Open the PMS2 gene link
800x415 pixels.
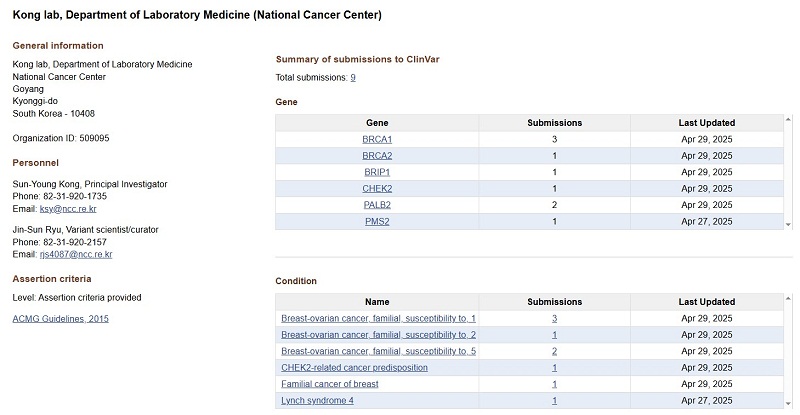click(377, 221)
